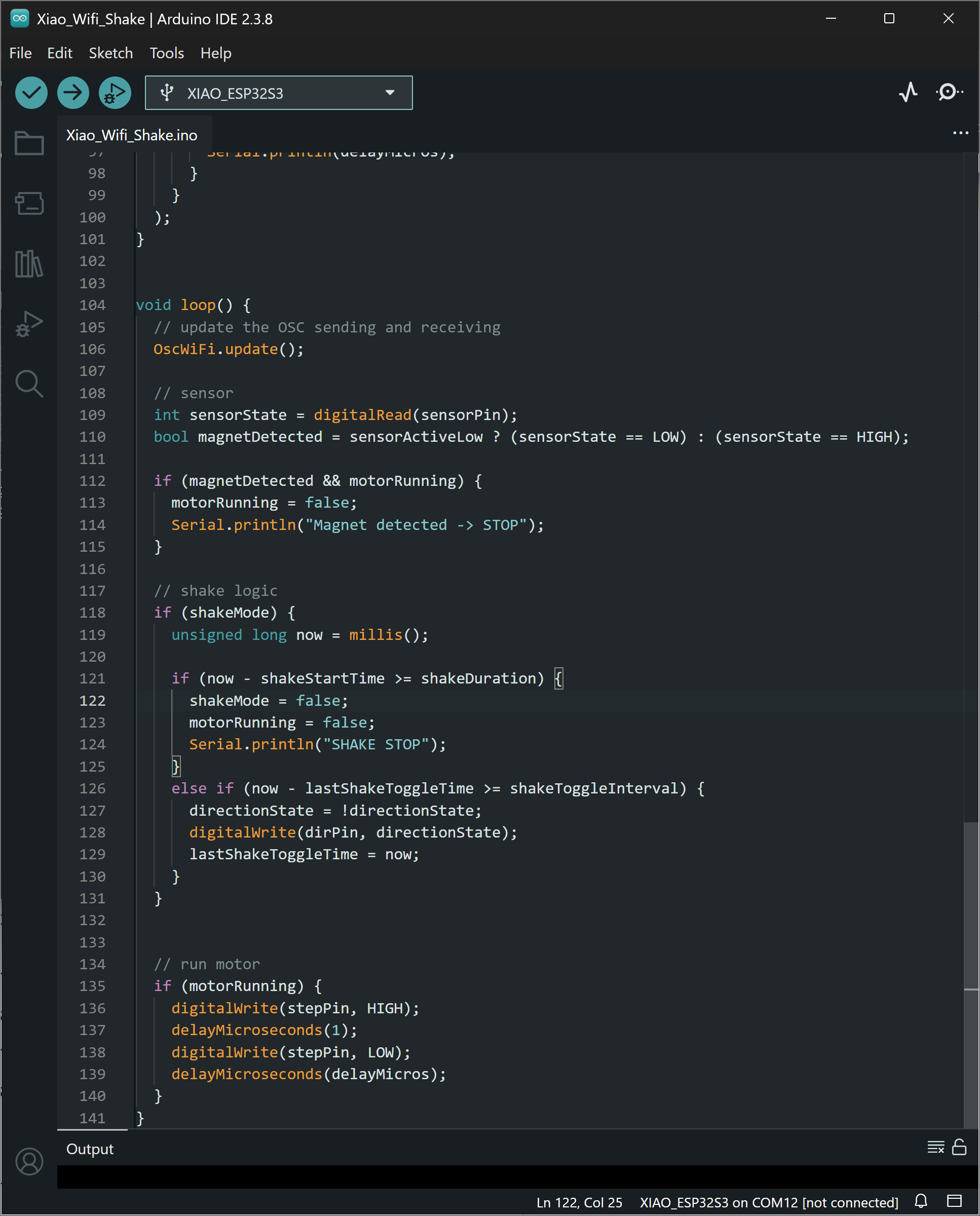Click the Ln 122, Col 25 status indicator
This screenshot has width=980, height=1216.
579,1202
